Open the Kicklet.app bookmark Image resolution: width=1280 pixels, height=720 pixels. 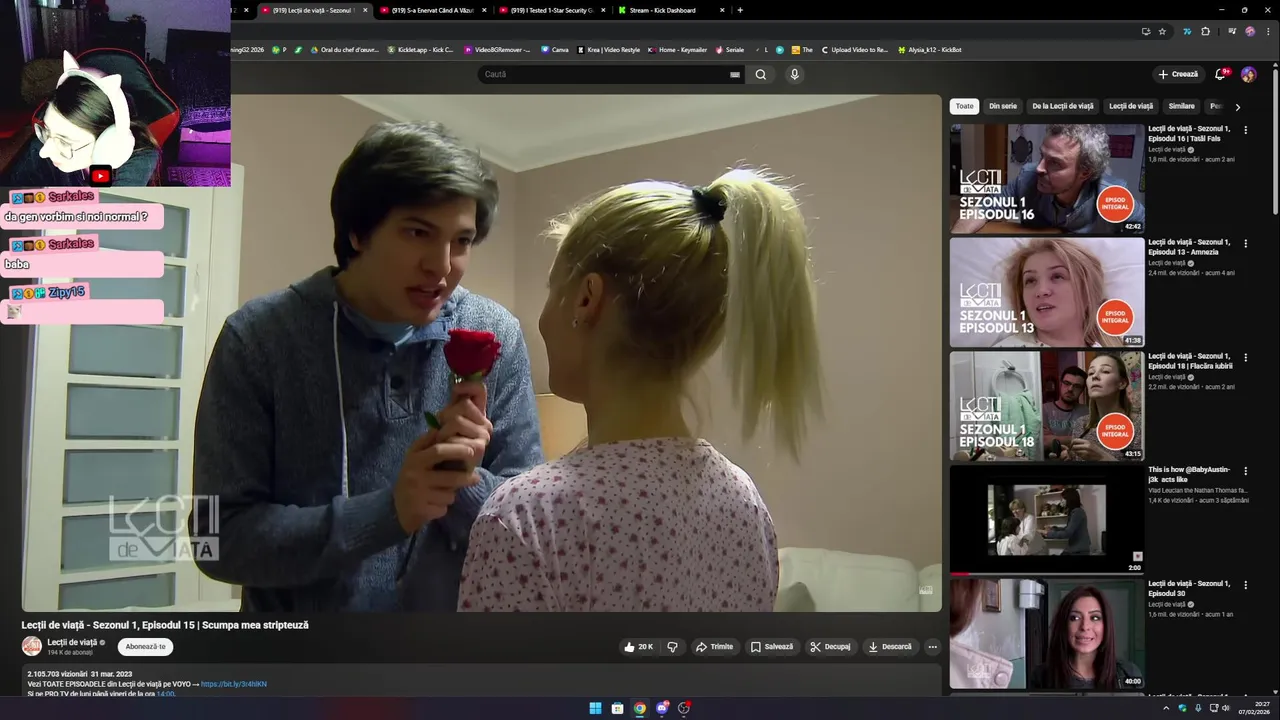pyautogui.click(x=420, y=49)
